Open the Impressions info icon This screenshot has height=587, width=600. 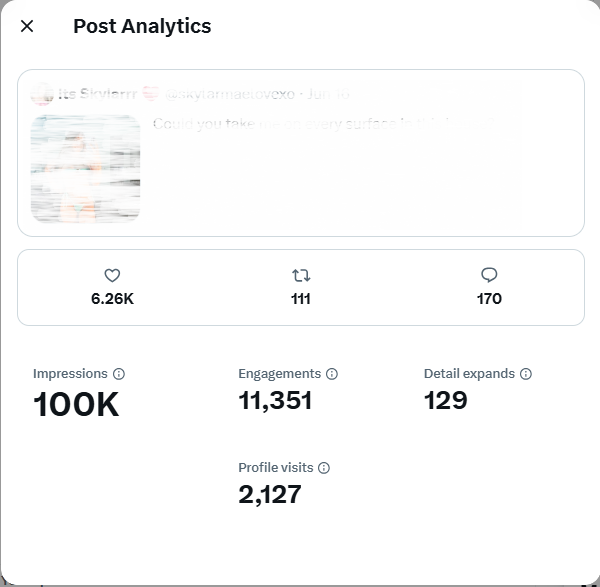click(119, 373)
